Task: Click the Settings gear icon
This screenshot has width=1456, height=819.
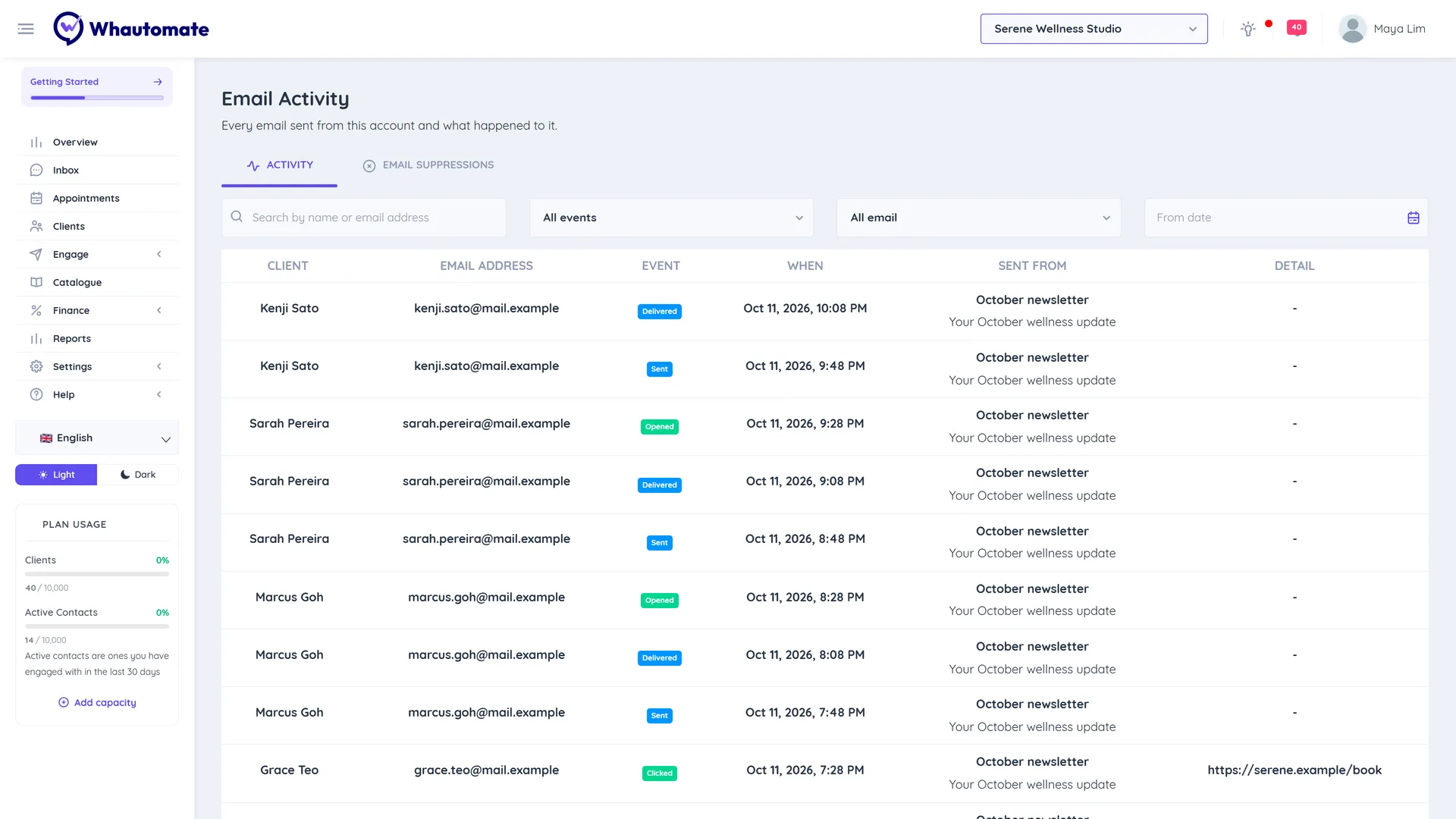Action: (36, 367)
